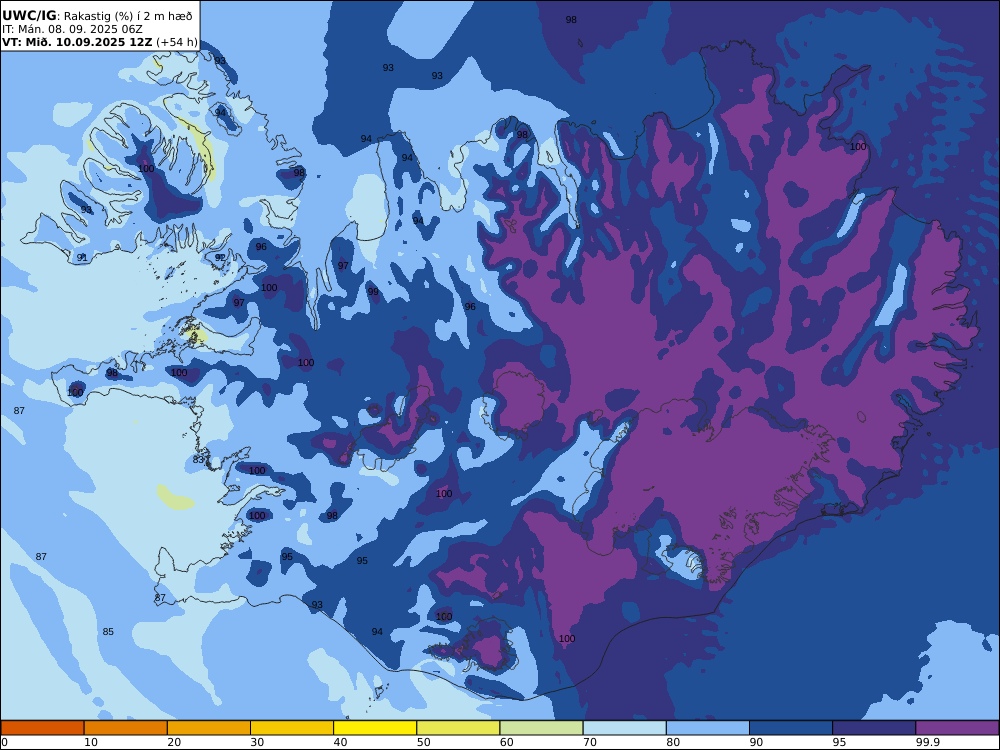The height and width of the screenshot is (750, 1000).
Task: Click legend tick label '60'
Action: pyautogui.click(x=507, y=742)
